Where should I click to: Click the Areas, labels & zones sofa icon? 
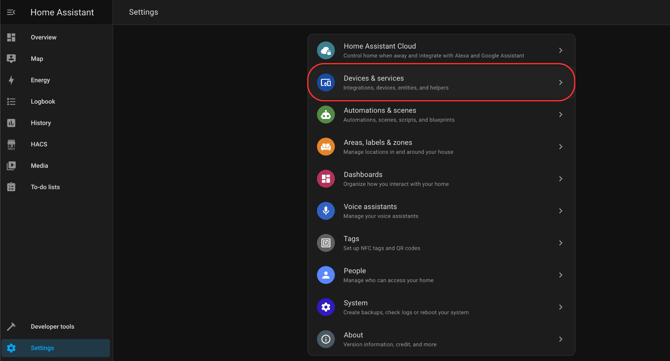tap(326, 147)
